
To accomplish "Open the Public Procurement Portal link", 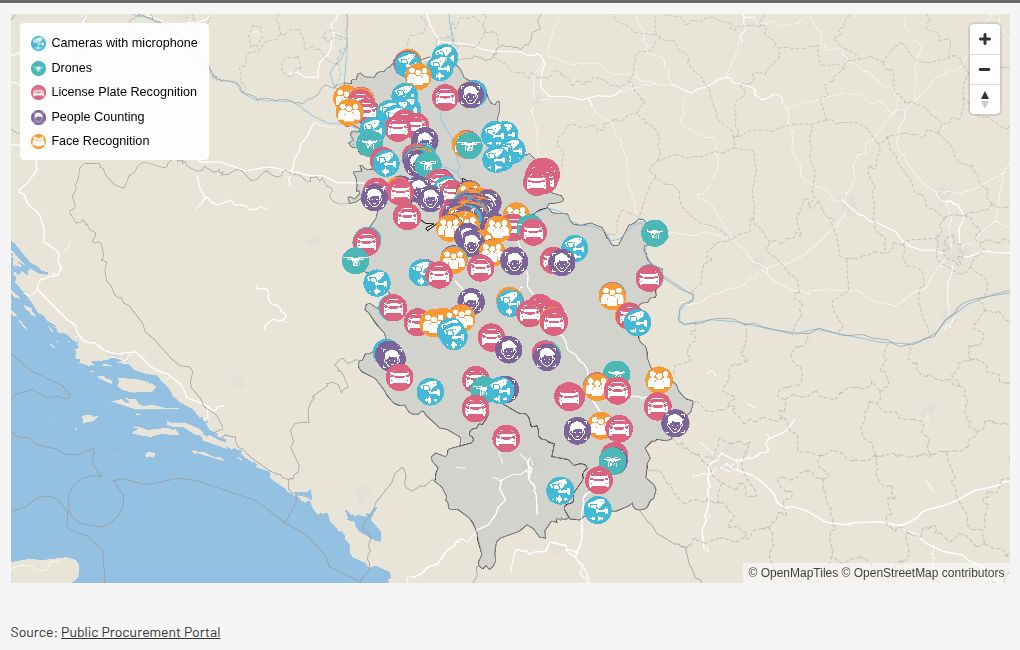I will (140, 632).
